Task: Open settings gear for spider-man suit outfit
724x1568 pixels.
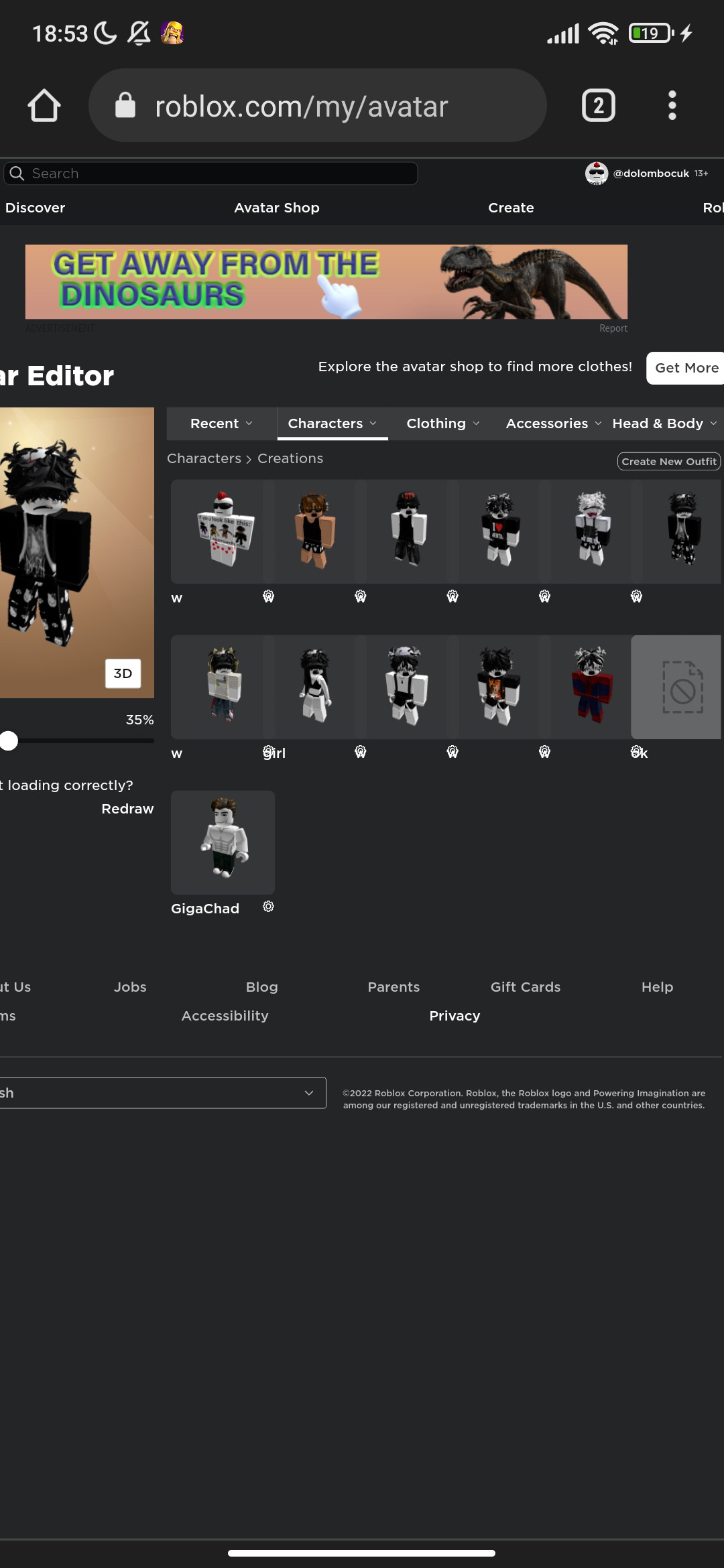Action: [x=636, y=752]
